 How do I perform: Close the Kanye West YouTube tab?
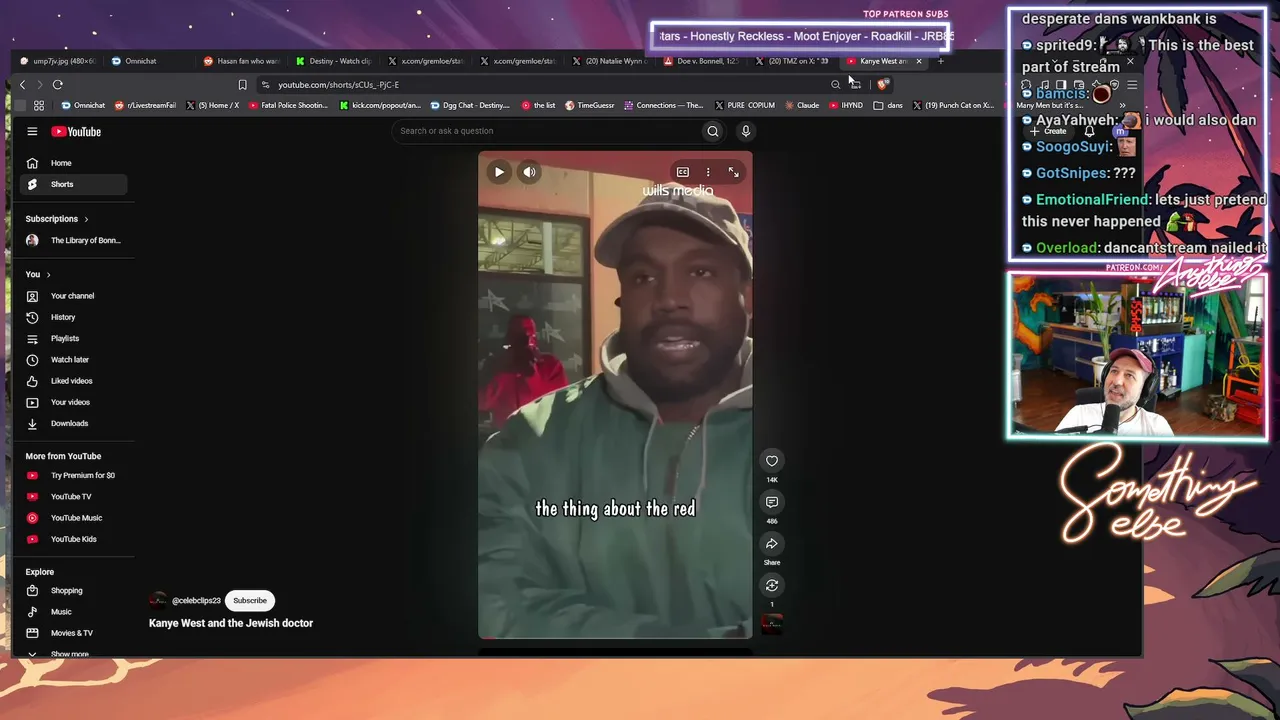(x=919, y=61)
